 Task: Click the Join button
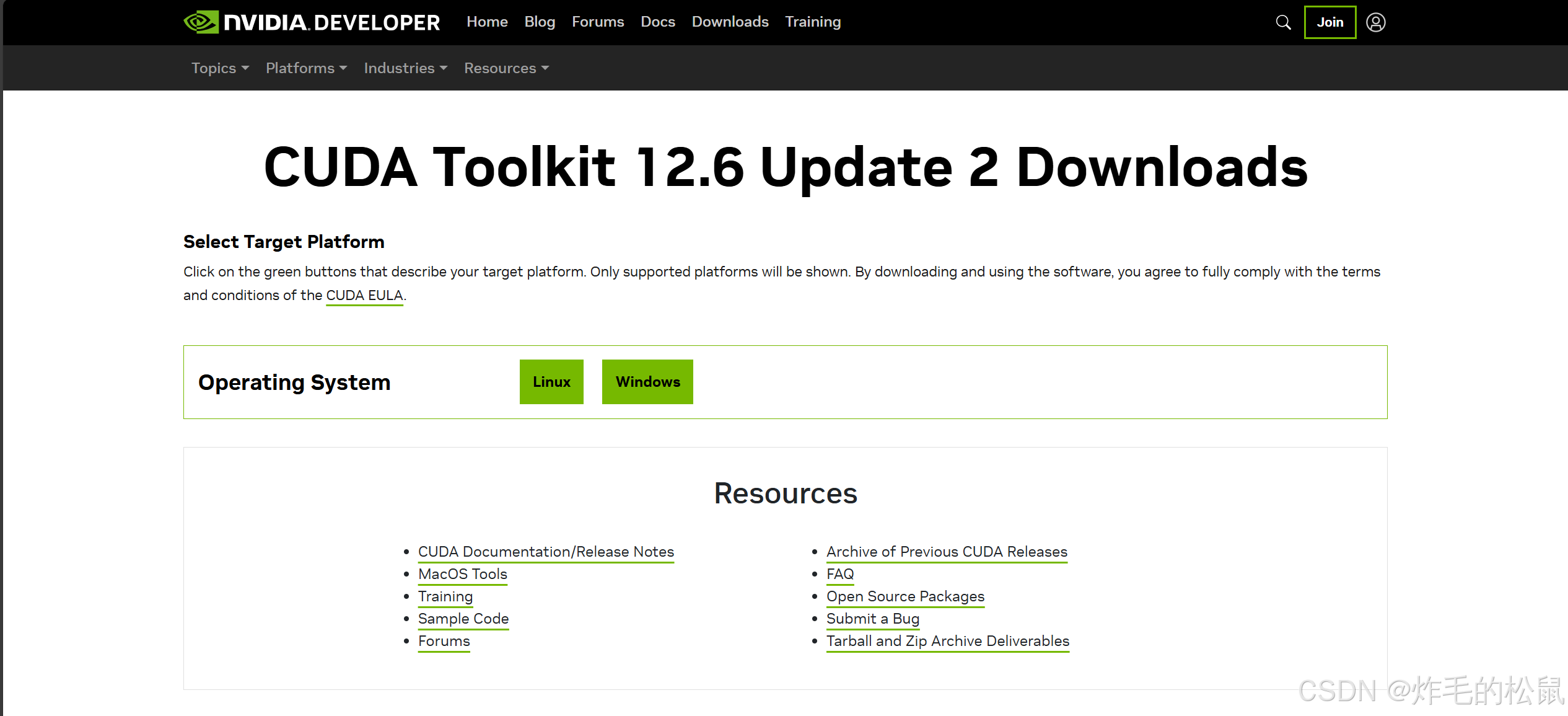1329,22
